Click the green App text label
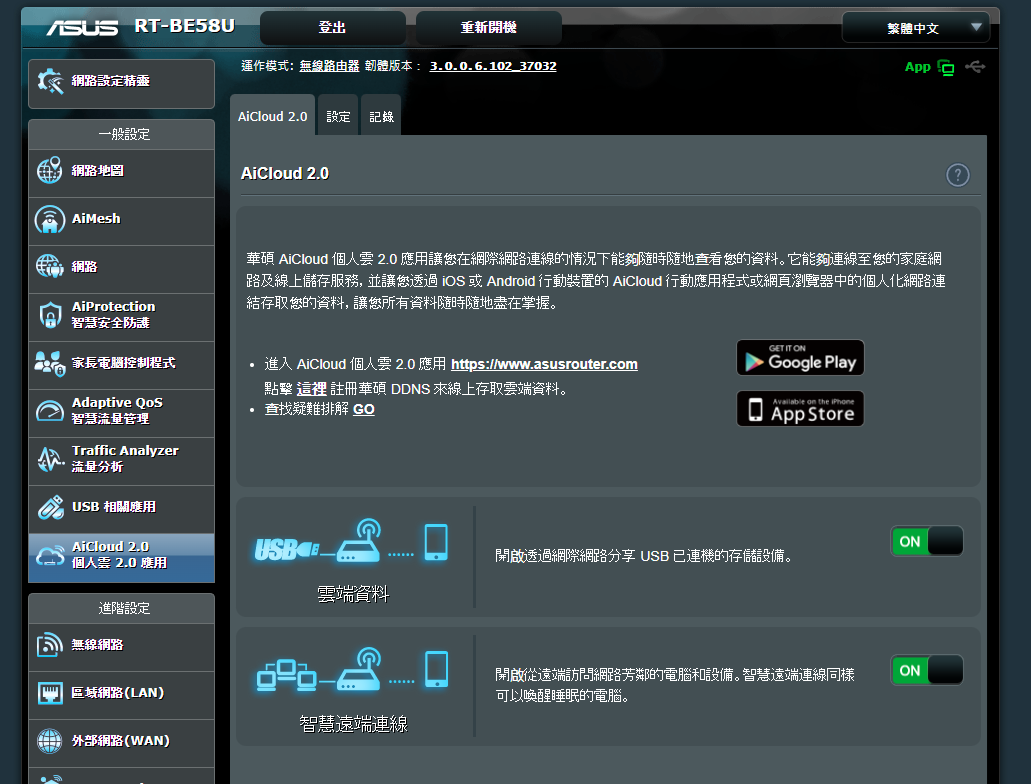Image resolution: width=1031 pixels, height=784 pixels. 917,66
